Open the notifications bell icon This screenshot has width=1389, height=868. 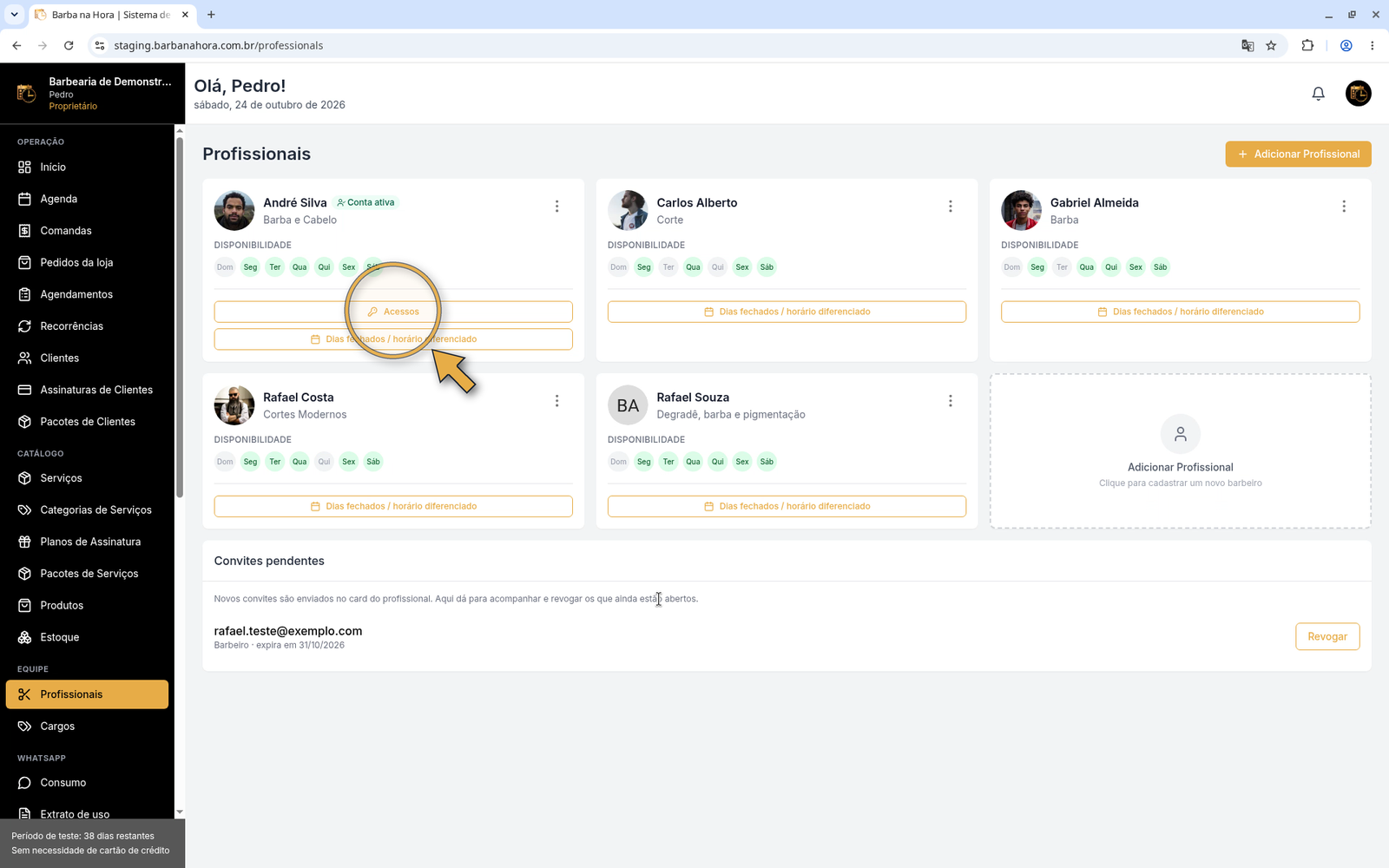(1318, 94)
